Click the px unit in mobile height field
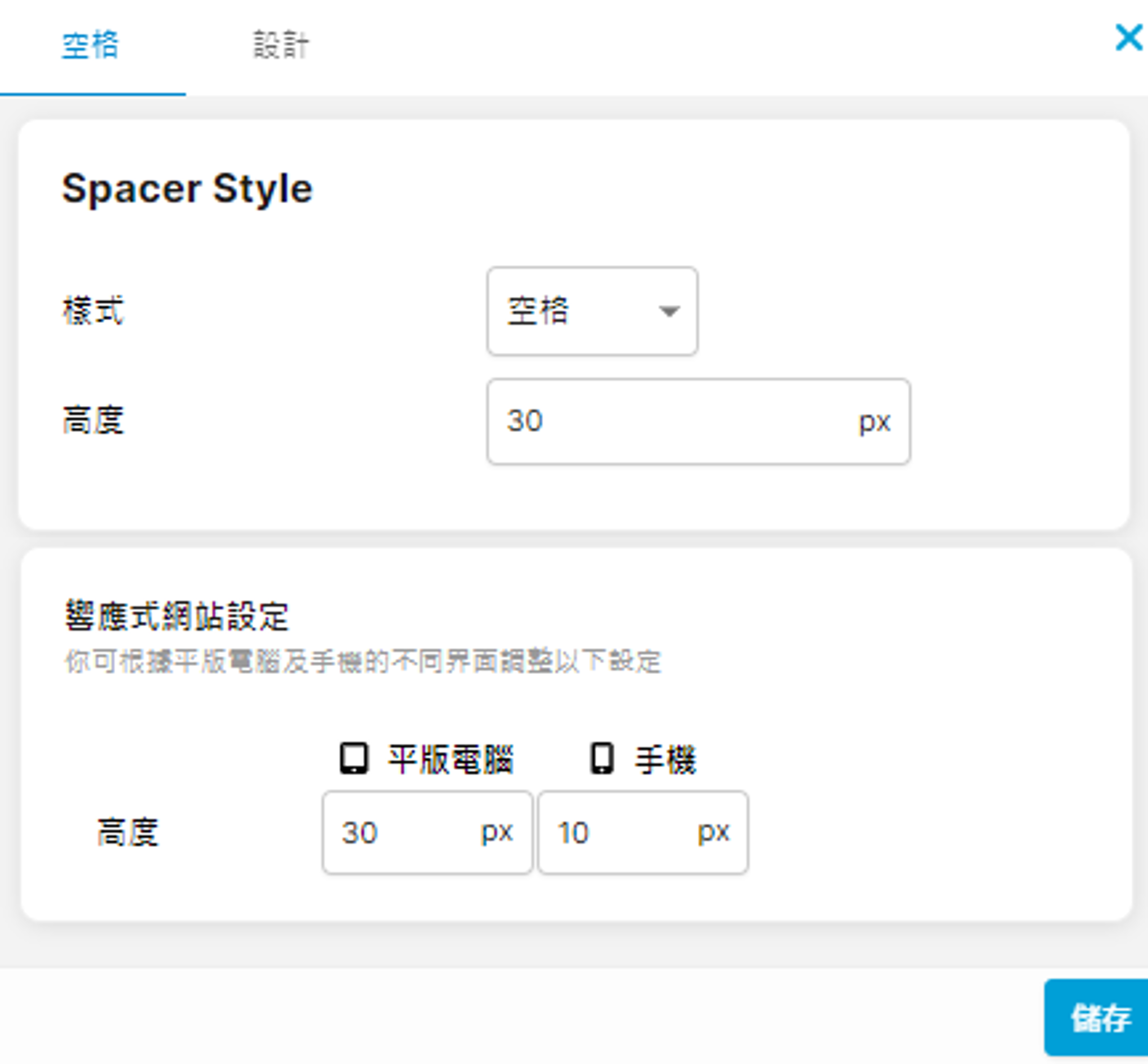This screenshot has height=1064, width=1148. point(714,833)
